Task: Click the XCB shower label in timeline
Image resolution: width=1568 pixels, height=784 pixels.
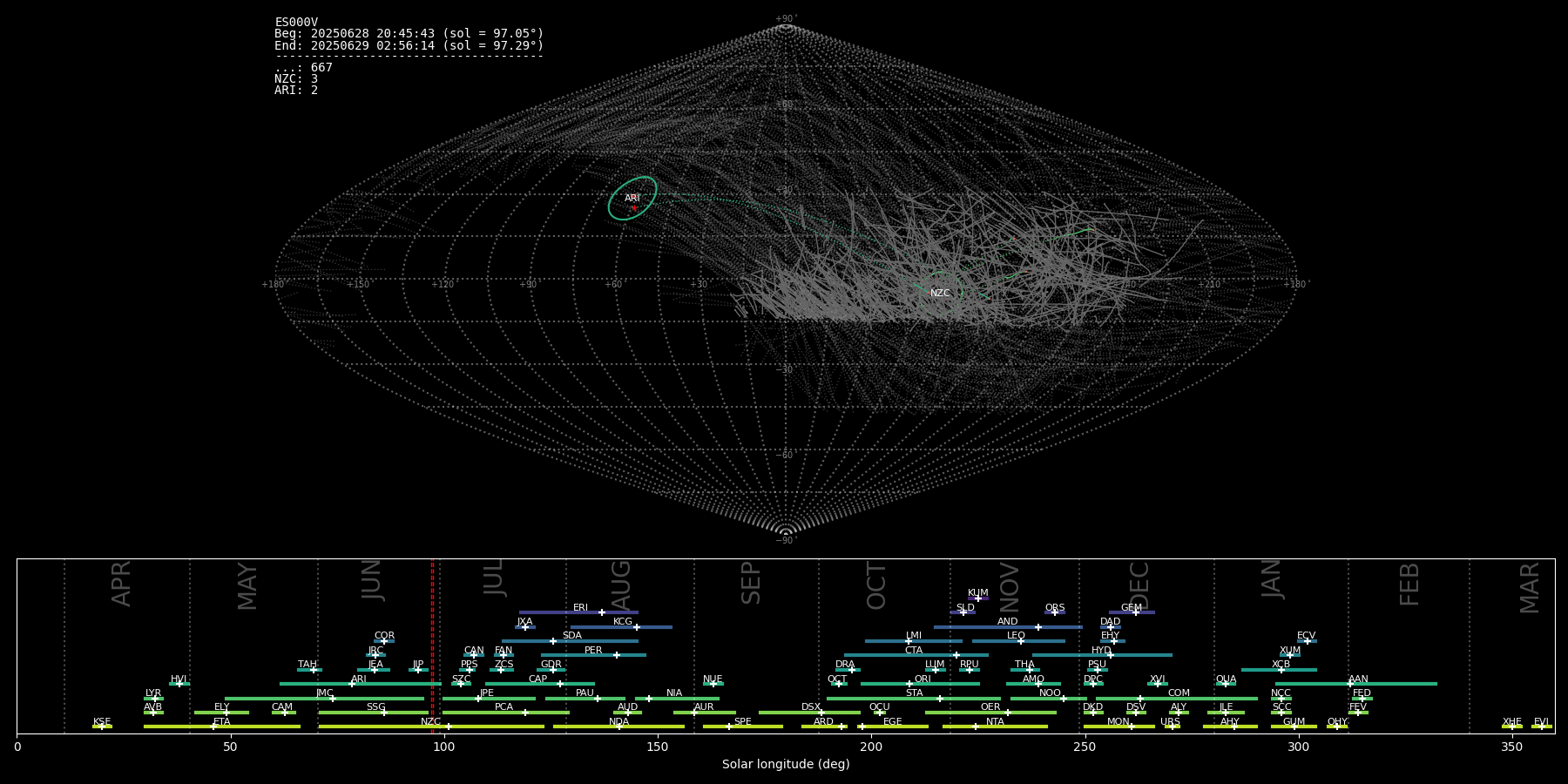Action: (x=1281, y=665)
